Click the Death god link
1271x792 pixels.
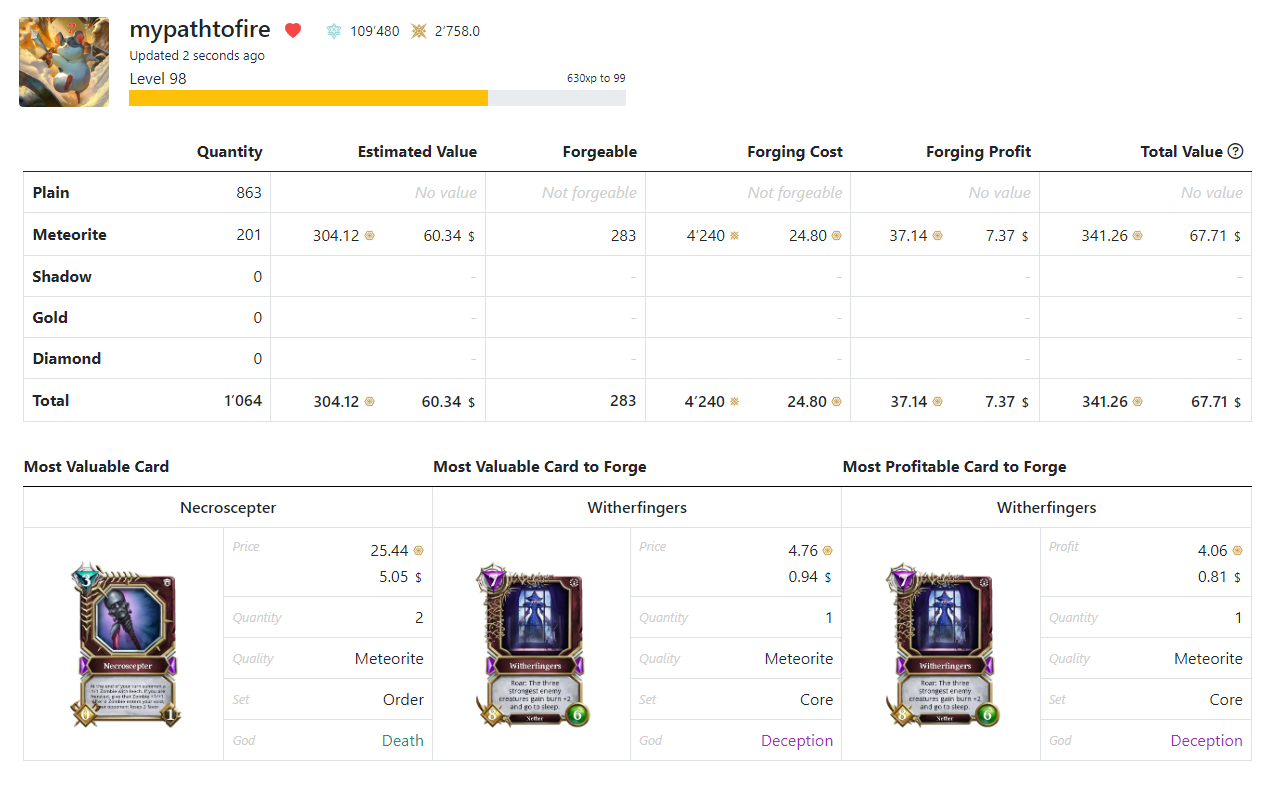click(x=403, y=741)
